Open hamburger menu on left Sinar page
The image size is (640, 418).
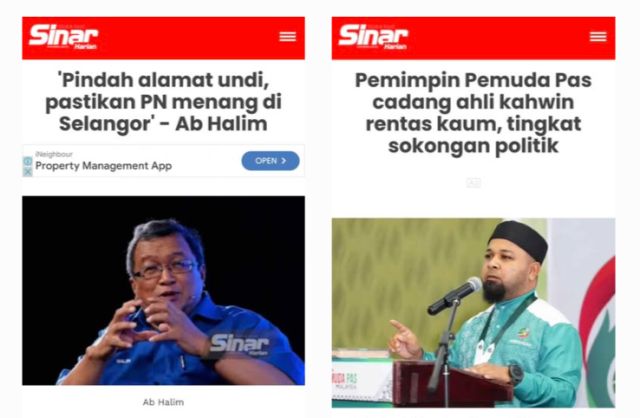[288, 37]
